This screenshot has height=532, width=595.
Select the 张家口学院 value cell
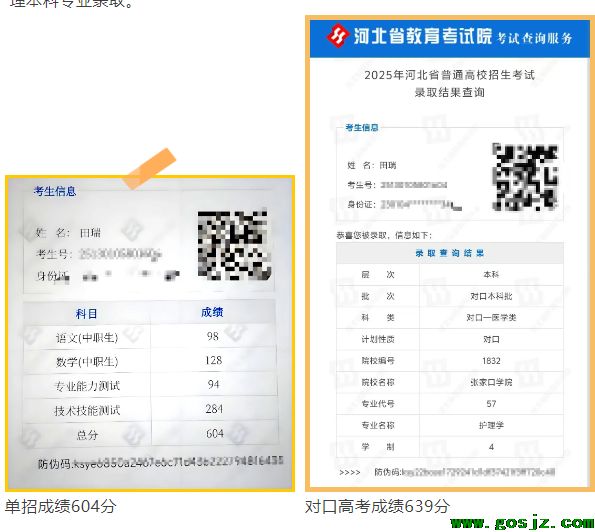coord(491,382)
